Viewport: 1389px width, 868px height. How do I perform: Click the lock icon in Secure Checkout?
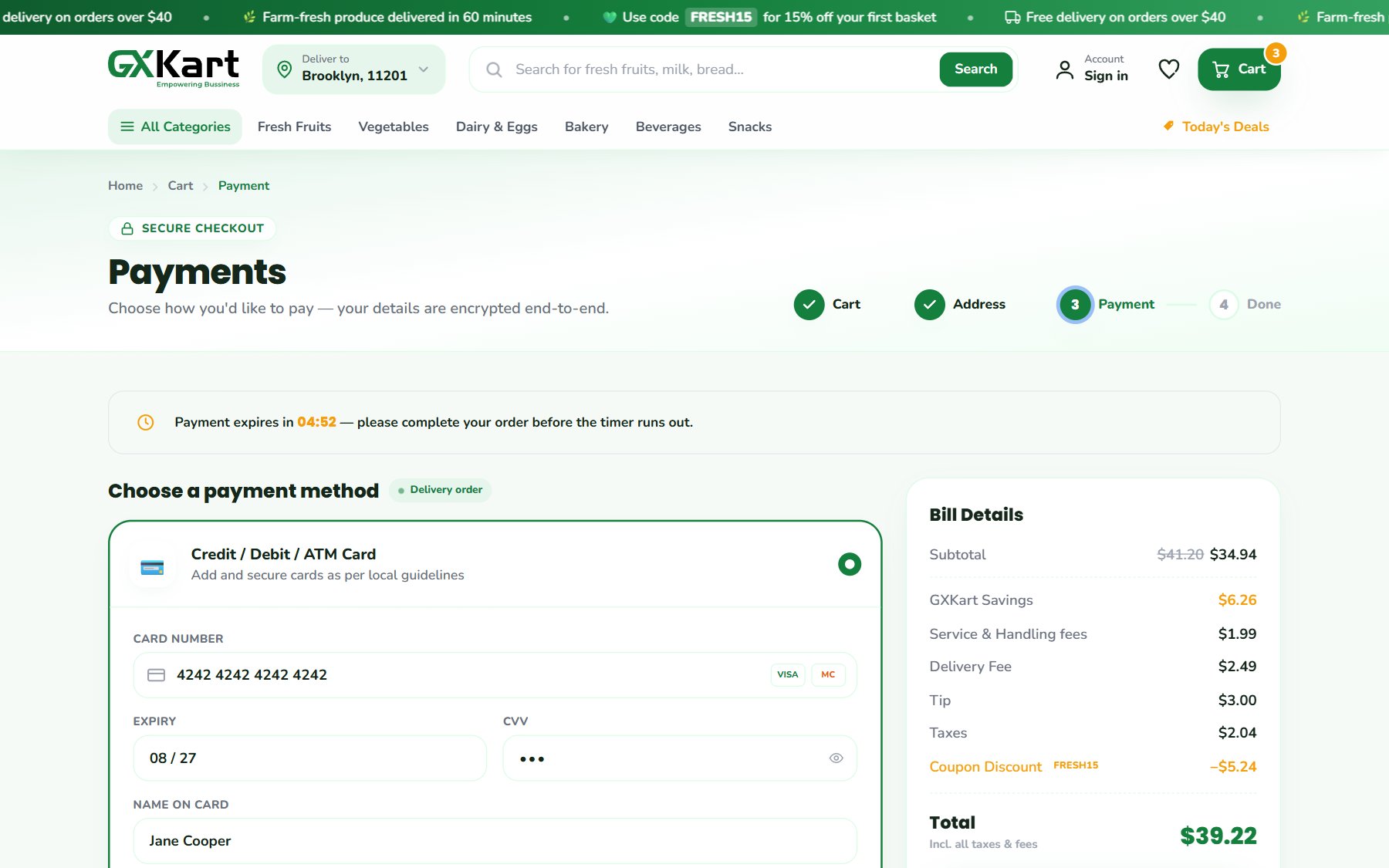pos(128,228)
